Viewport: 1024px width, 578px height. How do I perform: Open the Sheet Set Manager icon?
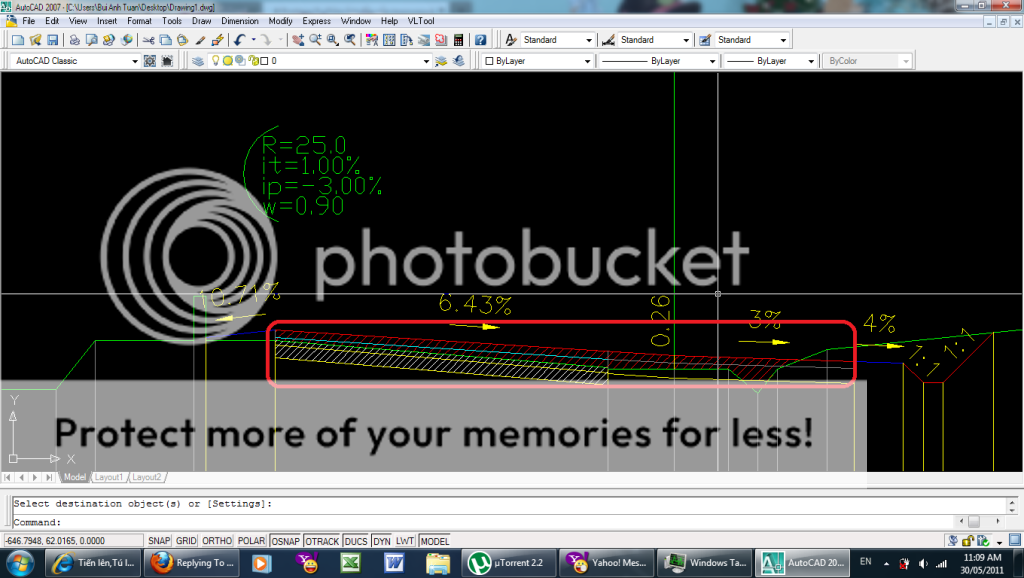(x=424, y=40)
